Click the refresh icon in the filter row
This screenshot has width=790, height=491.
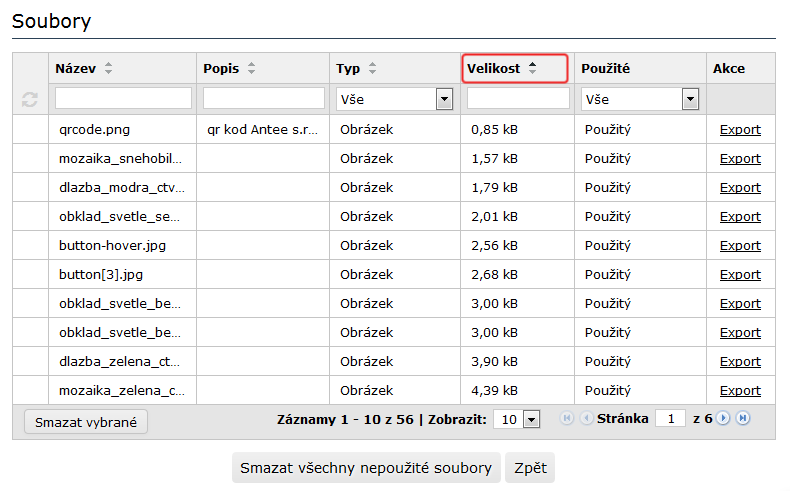pyautogui.click(x=30, y=99)
